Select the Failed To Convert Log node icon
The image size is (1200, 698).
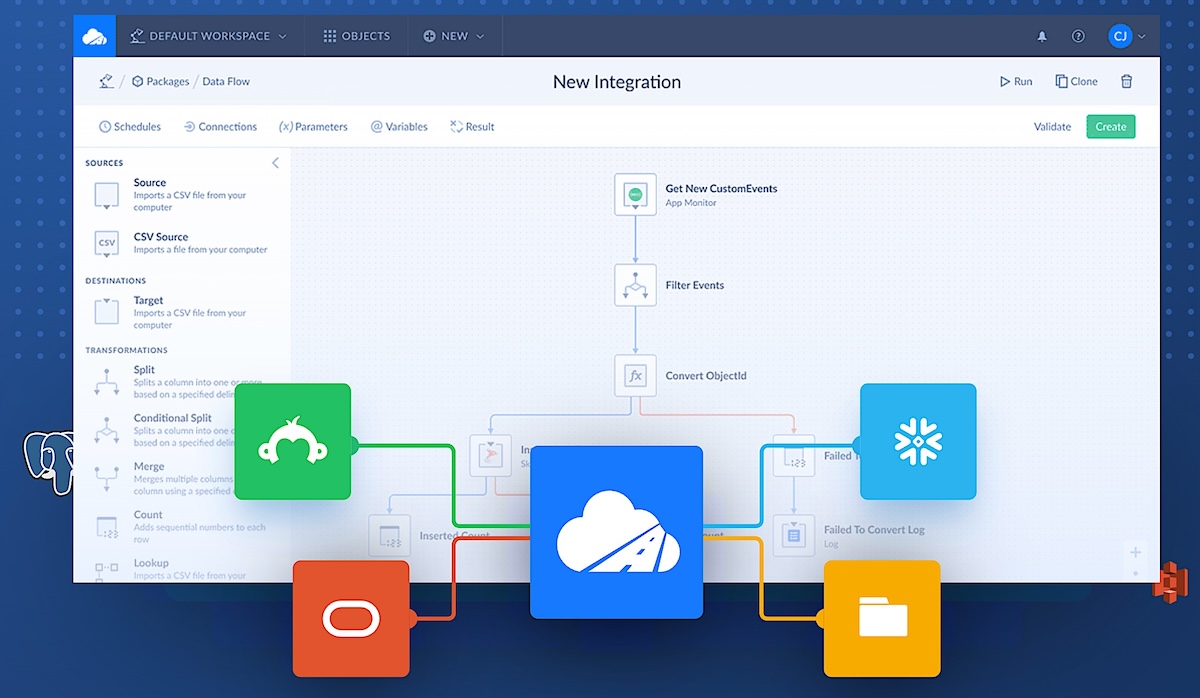tap(793, 536)
